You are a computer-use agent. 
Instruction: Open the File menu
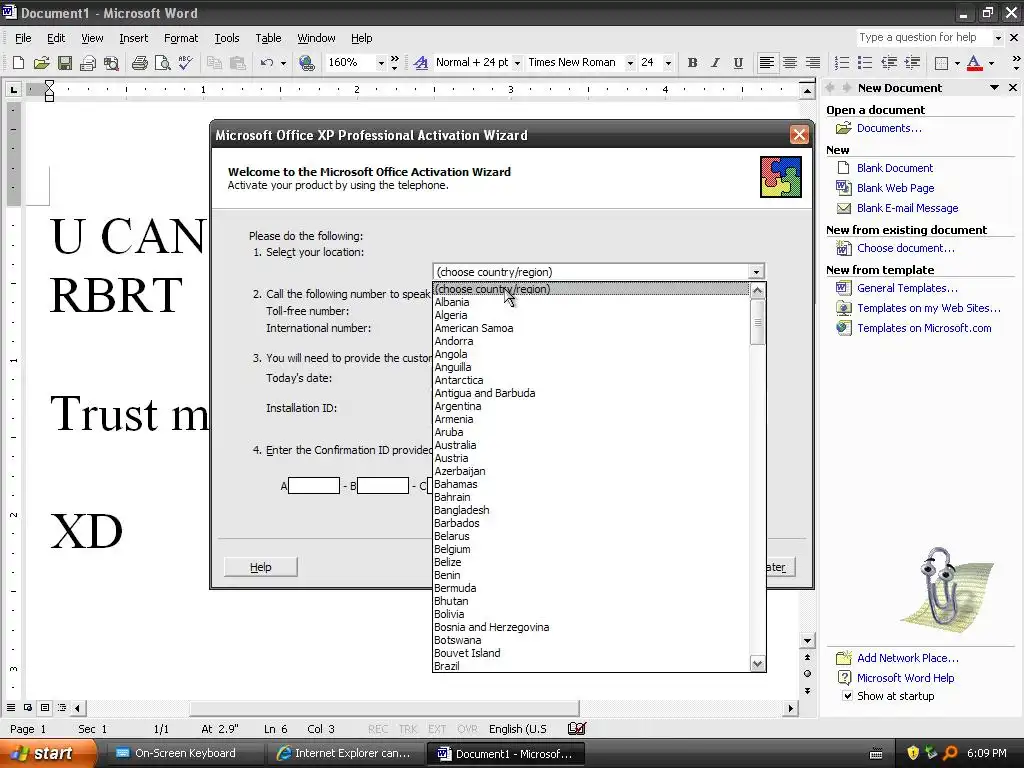pyautogui.click(x=23, y=39)
